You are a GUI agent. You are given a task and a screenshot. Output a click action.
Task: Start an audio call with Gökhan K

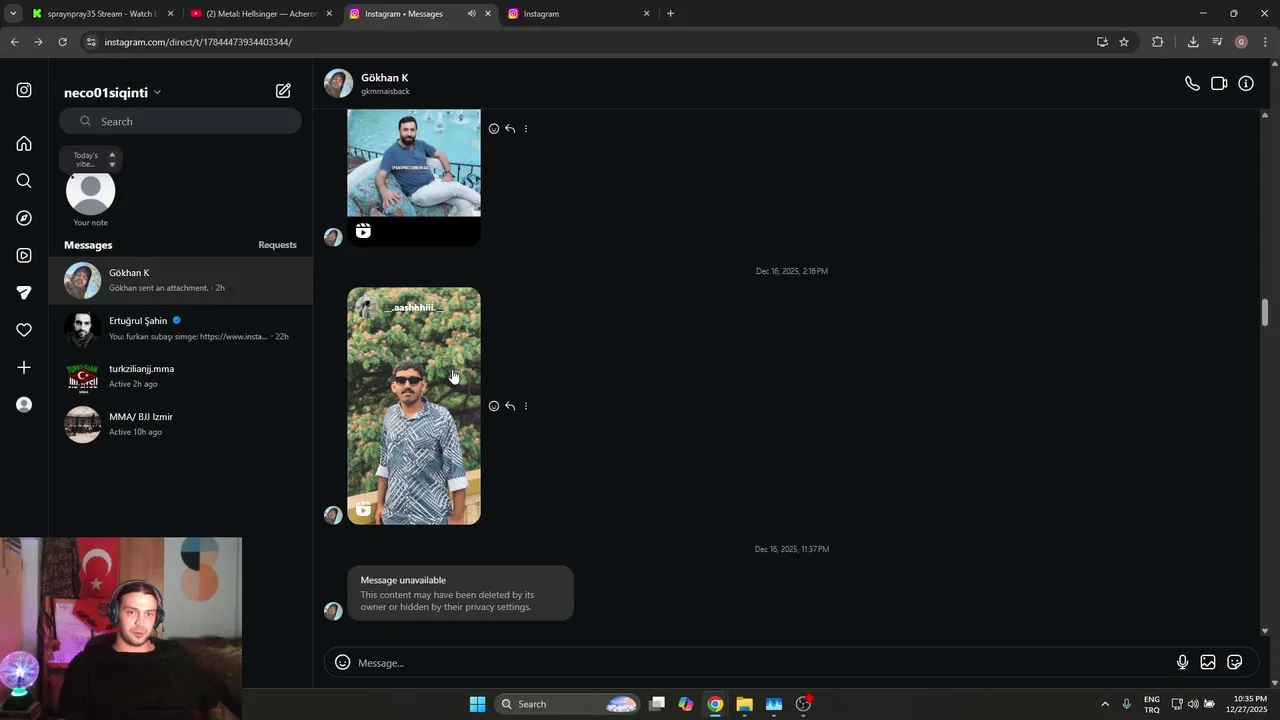click(1192, 84)
